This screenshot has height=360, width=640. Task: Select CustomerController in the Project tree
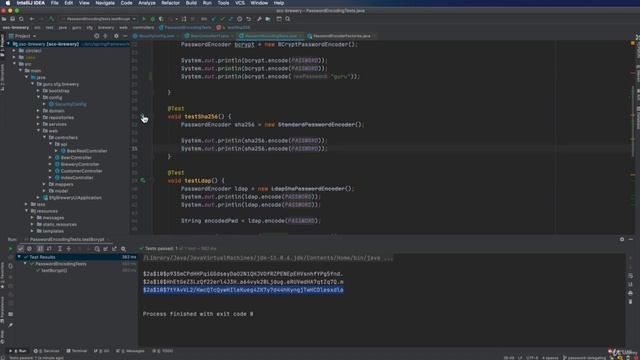click(81, 171)
